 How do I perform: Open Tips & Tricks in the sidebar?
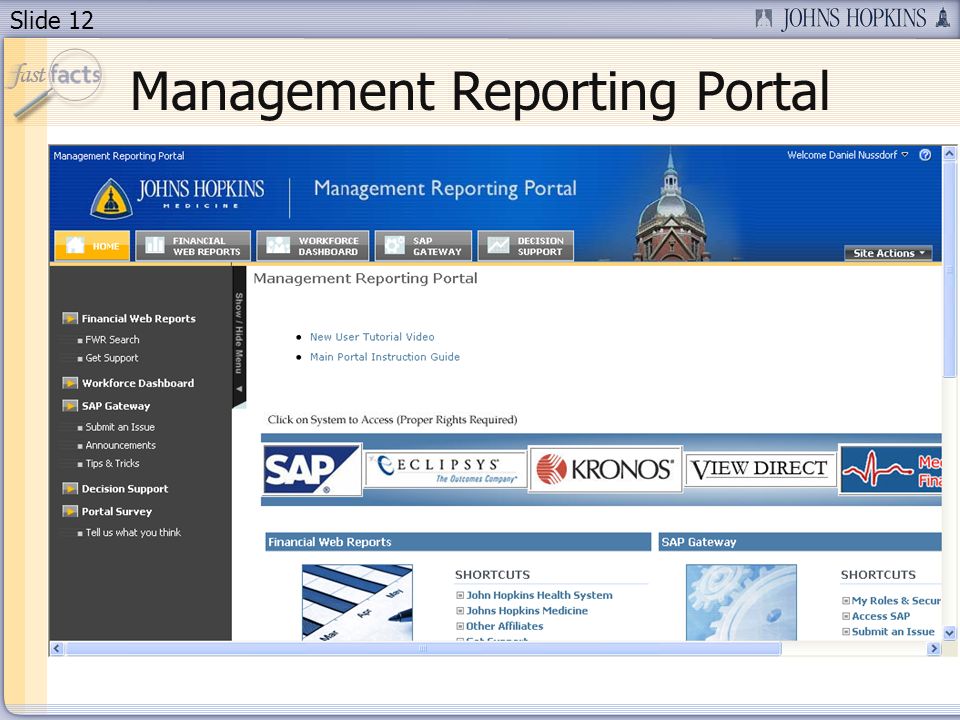(x=112, y=463)
